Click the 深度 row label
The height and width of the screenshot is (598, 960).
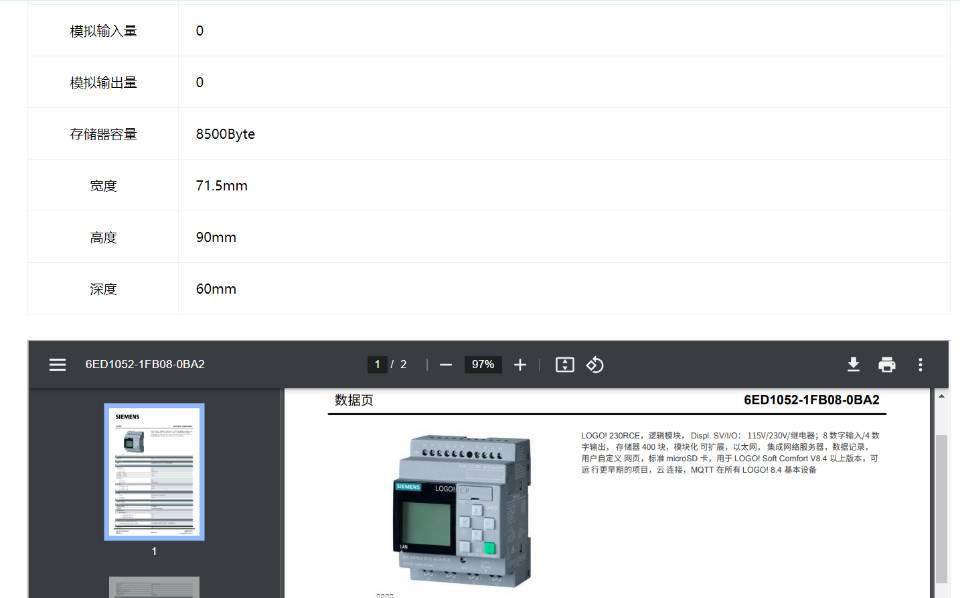pyautogui.click(x=103, y=289)
